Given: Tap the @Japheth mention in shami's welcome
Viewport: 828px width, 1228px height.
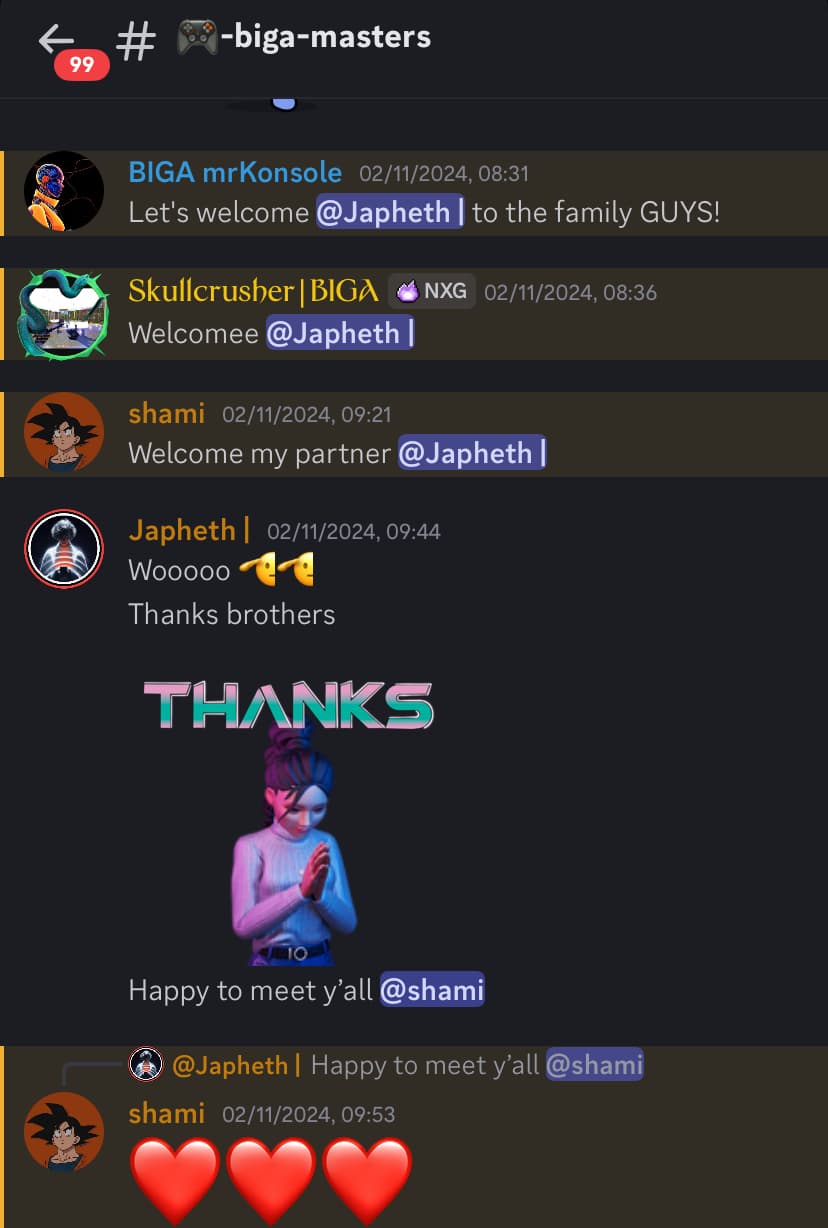Looking at the screenshot, I should pos(472,453).
